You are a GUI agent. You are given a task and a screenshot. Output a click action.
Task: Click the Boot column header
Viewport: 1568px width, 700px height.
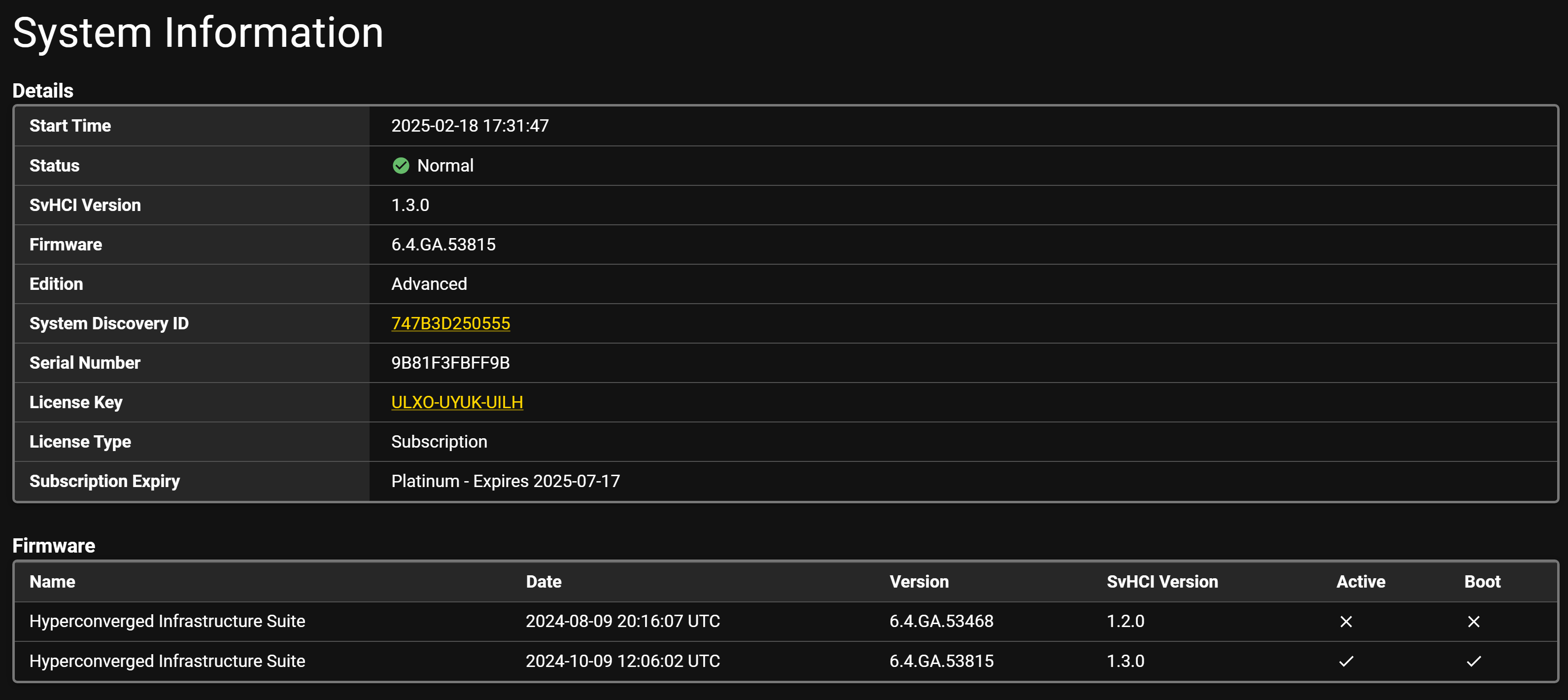[1482, 582]
